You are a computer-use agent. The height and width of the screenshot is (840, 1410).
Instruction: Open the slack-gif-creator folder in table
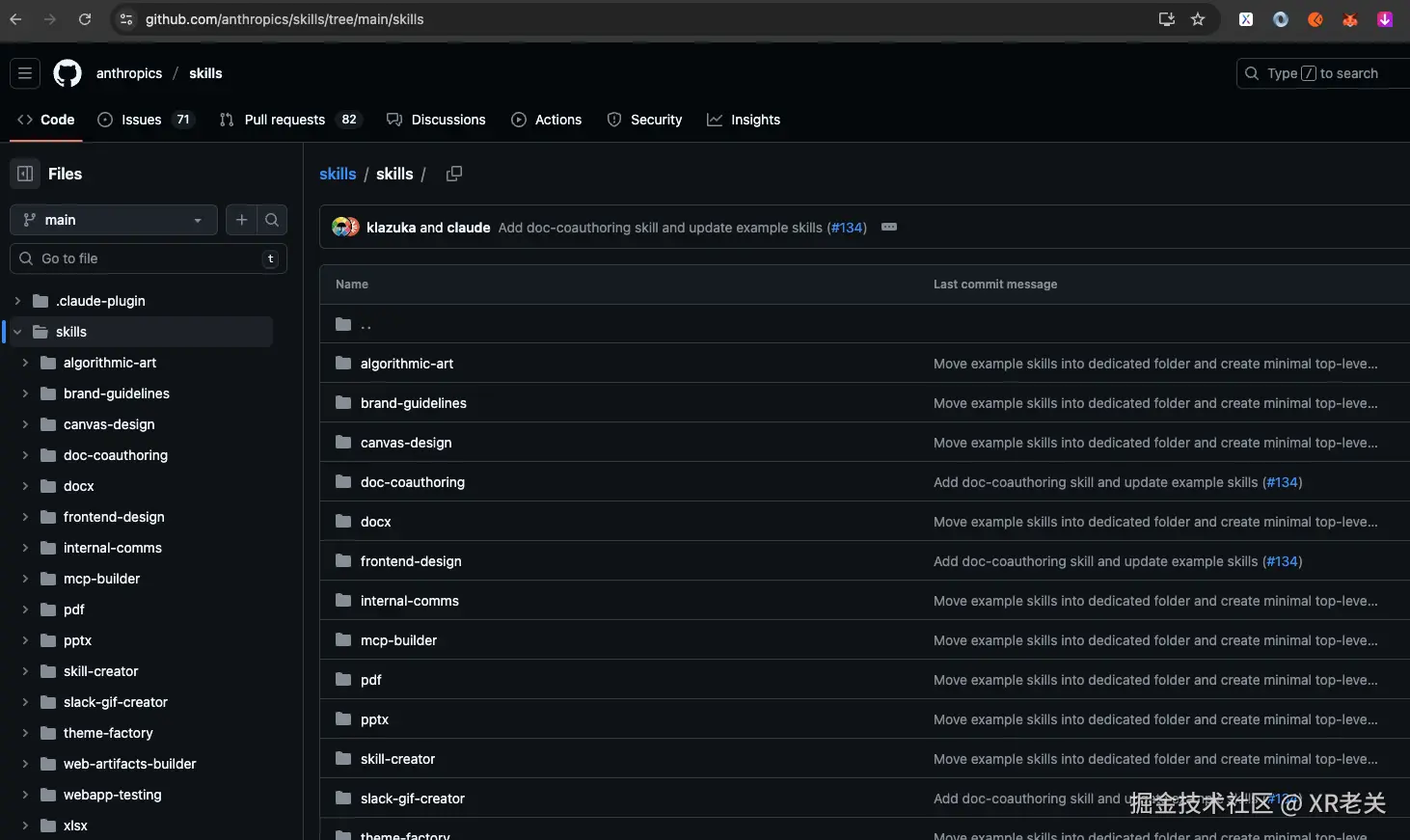tap(413, 799)
